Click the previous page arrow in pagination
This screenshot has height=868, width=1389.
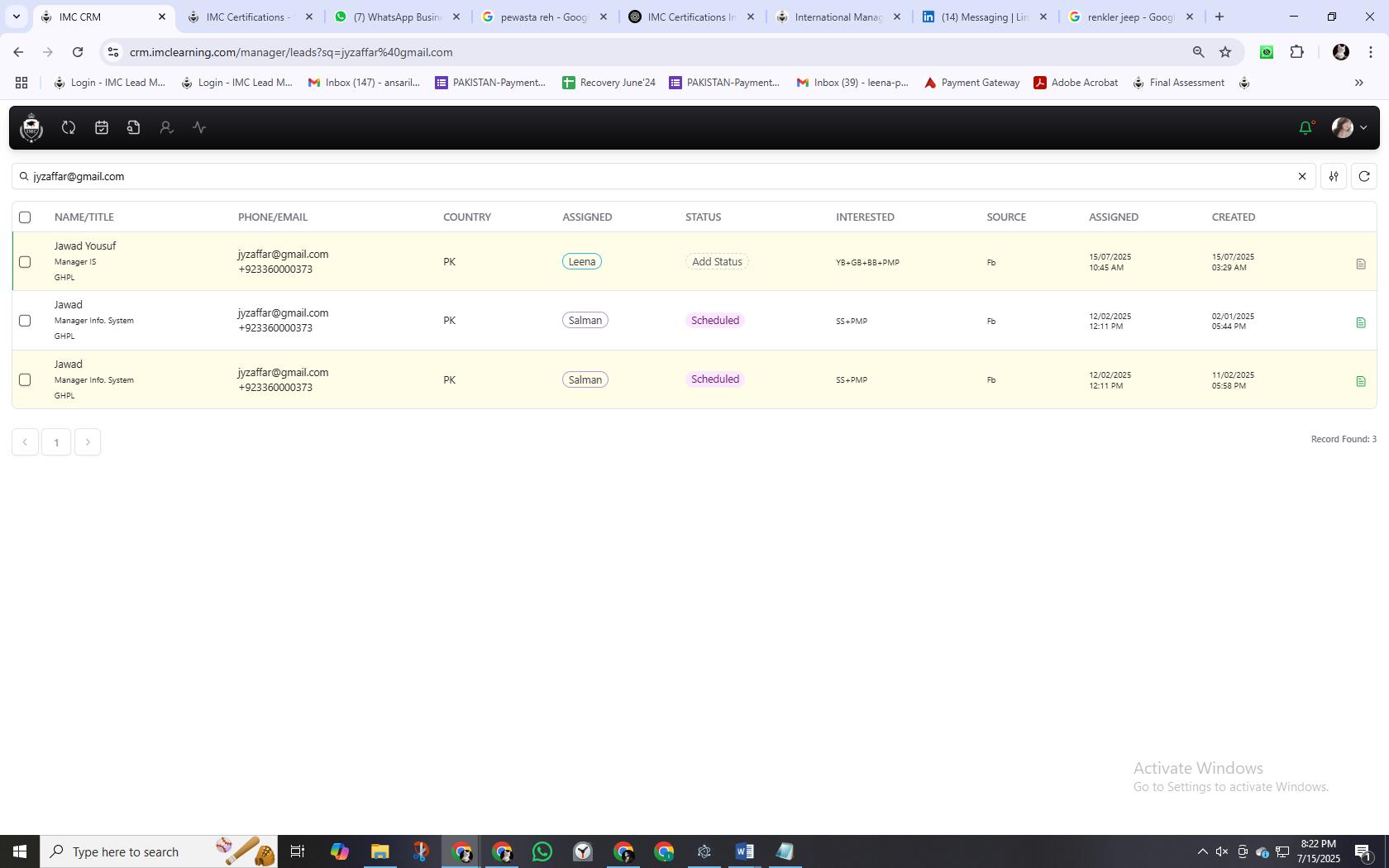(x=25, y=442)
